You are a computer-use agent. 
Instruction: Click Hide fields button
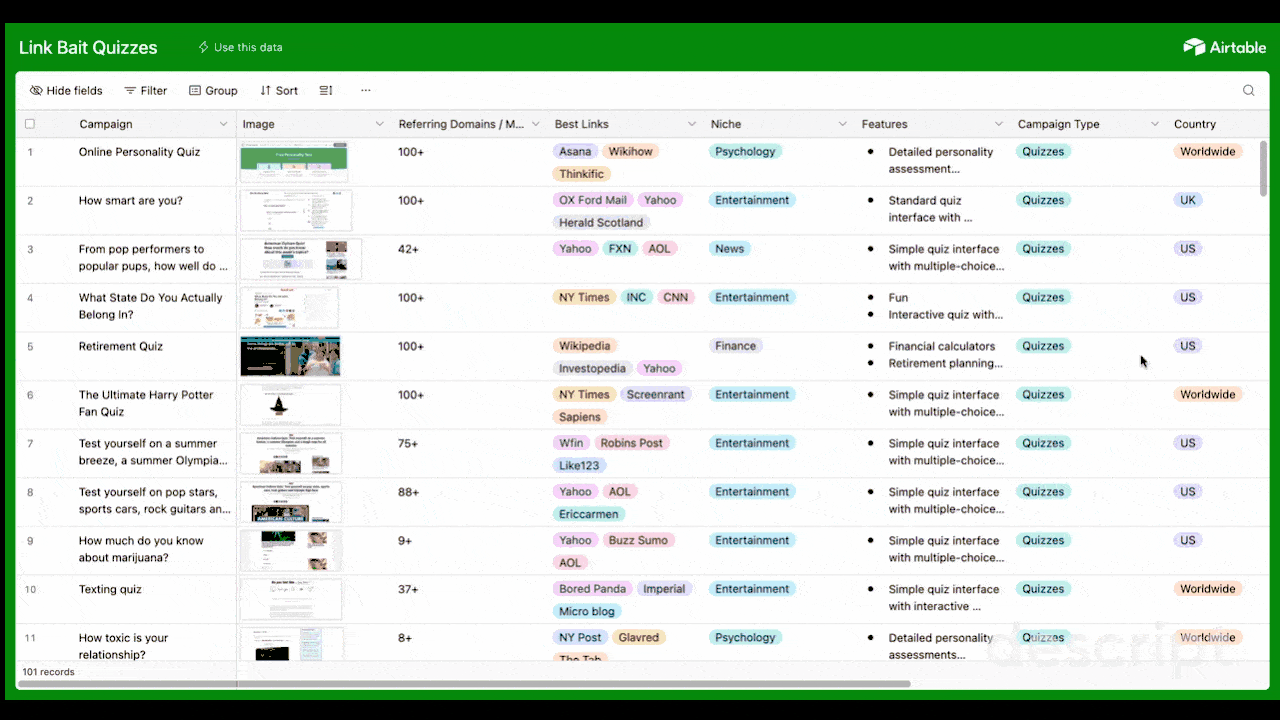tap(66, 90)
